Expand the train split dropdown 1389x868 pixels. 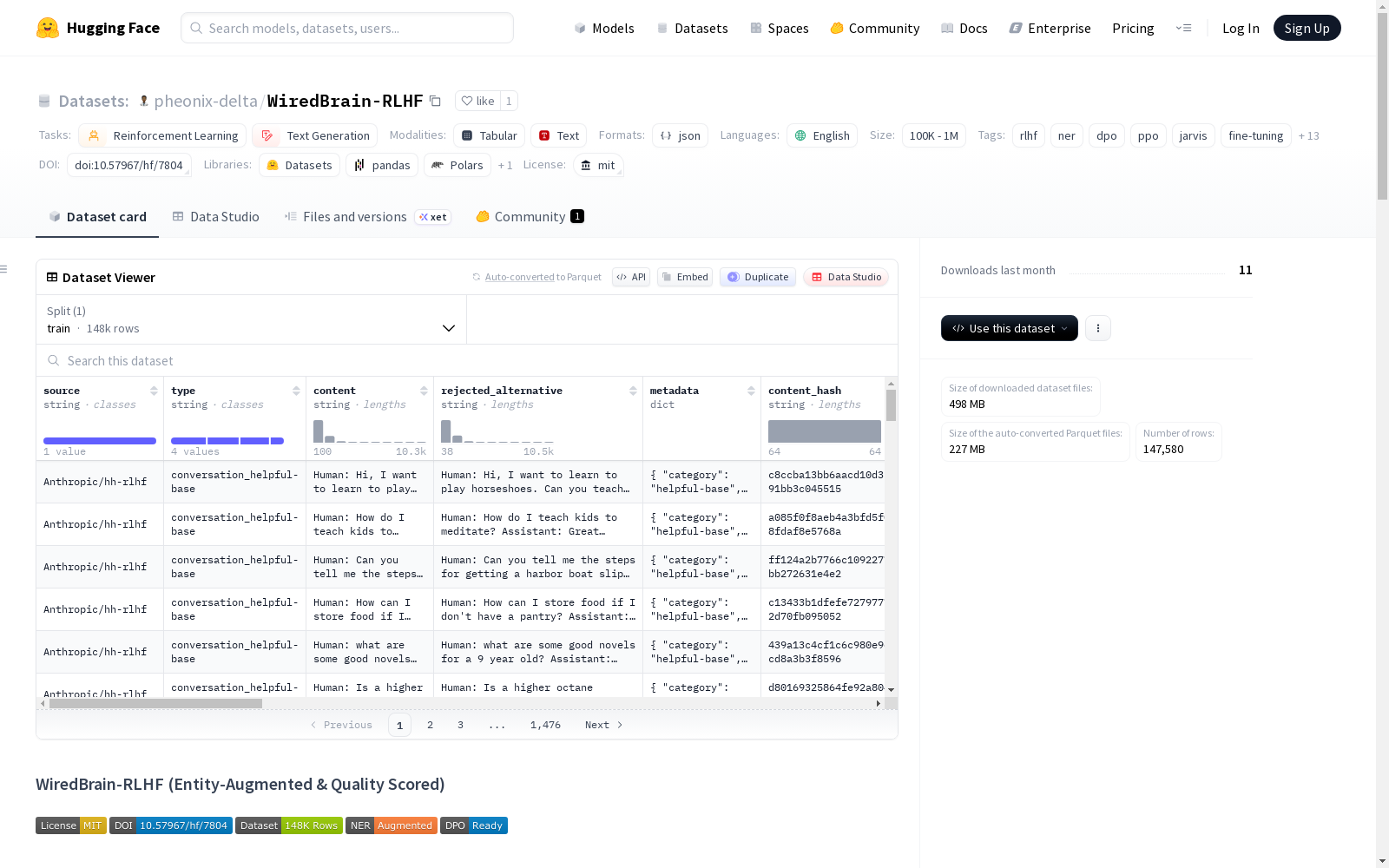point(251,319)
